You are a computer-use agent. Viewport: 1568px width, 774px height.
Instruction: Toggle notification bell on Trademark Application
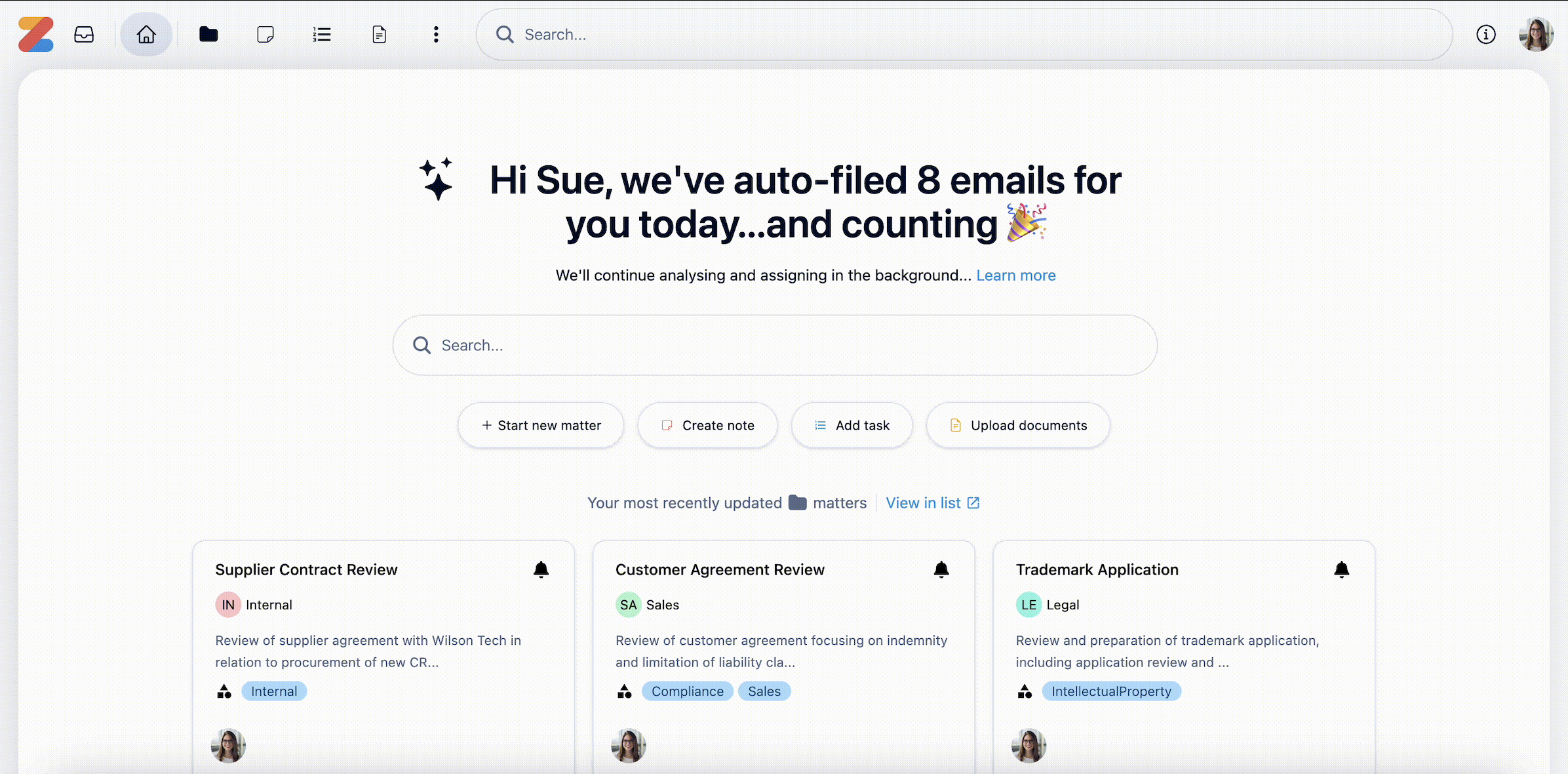[1341, 569]
